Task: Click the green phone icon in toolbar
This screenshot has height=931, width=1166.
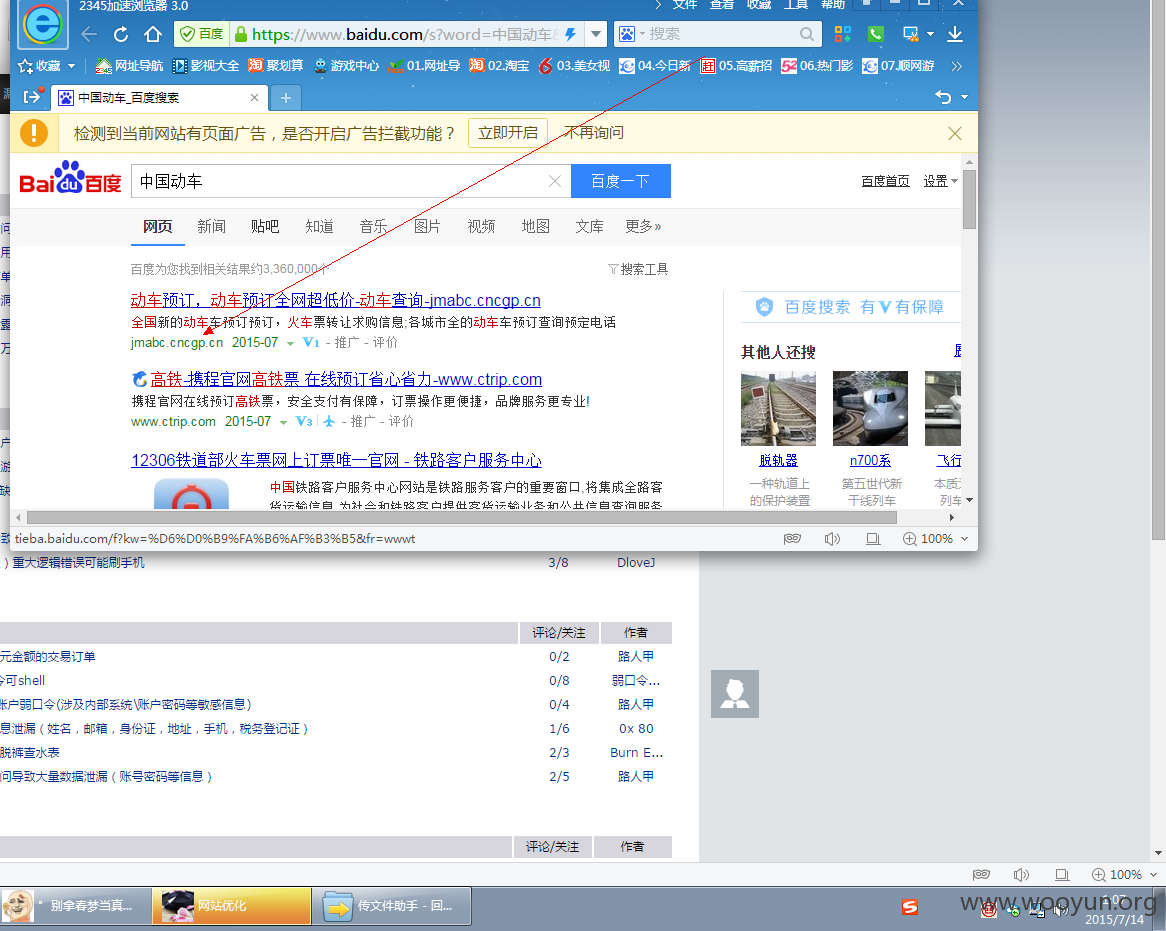Action: coord(876,34)
